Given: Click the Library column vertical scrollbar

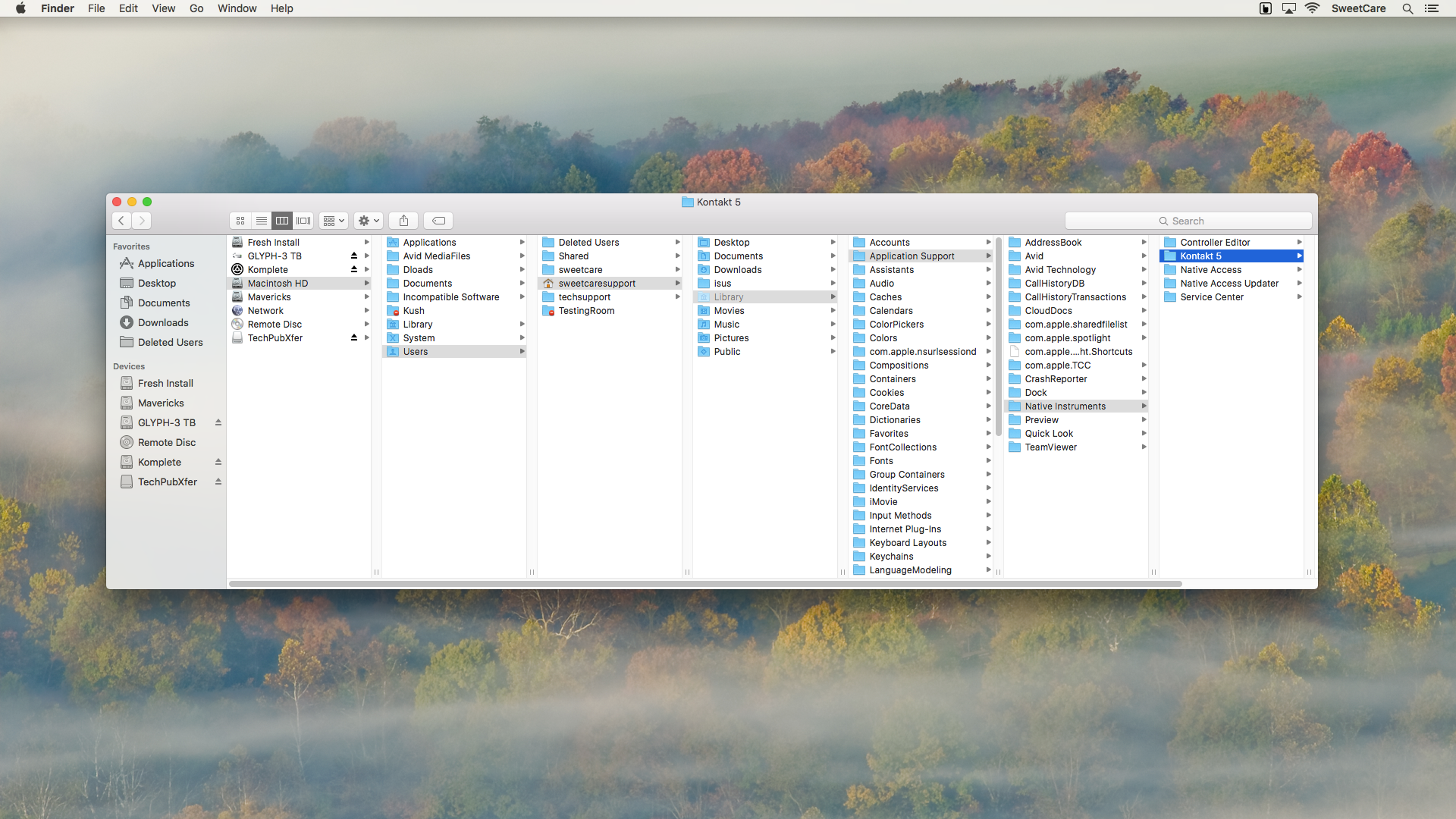Looking at the screenshot, I should coord(998,337).
